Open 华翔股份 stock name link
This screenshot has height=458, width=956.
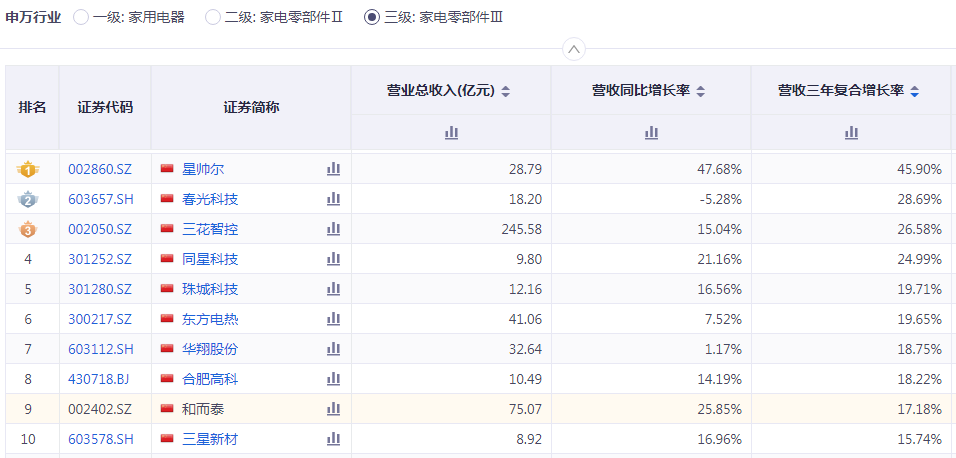[x=210, y=349]
